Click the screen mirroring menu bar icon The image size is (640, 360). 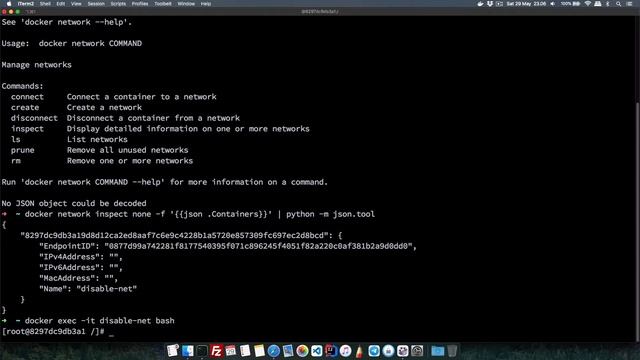click(500, 4)
